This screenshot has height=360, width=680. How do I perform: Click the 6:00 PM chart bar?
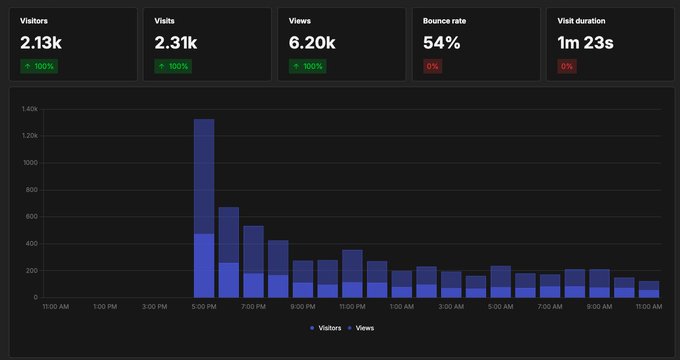(229, 252)
